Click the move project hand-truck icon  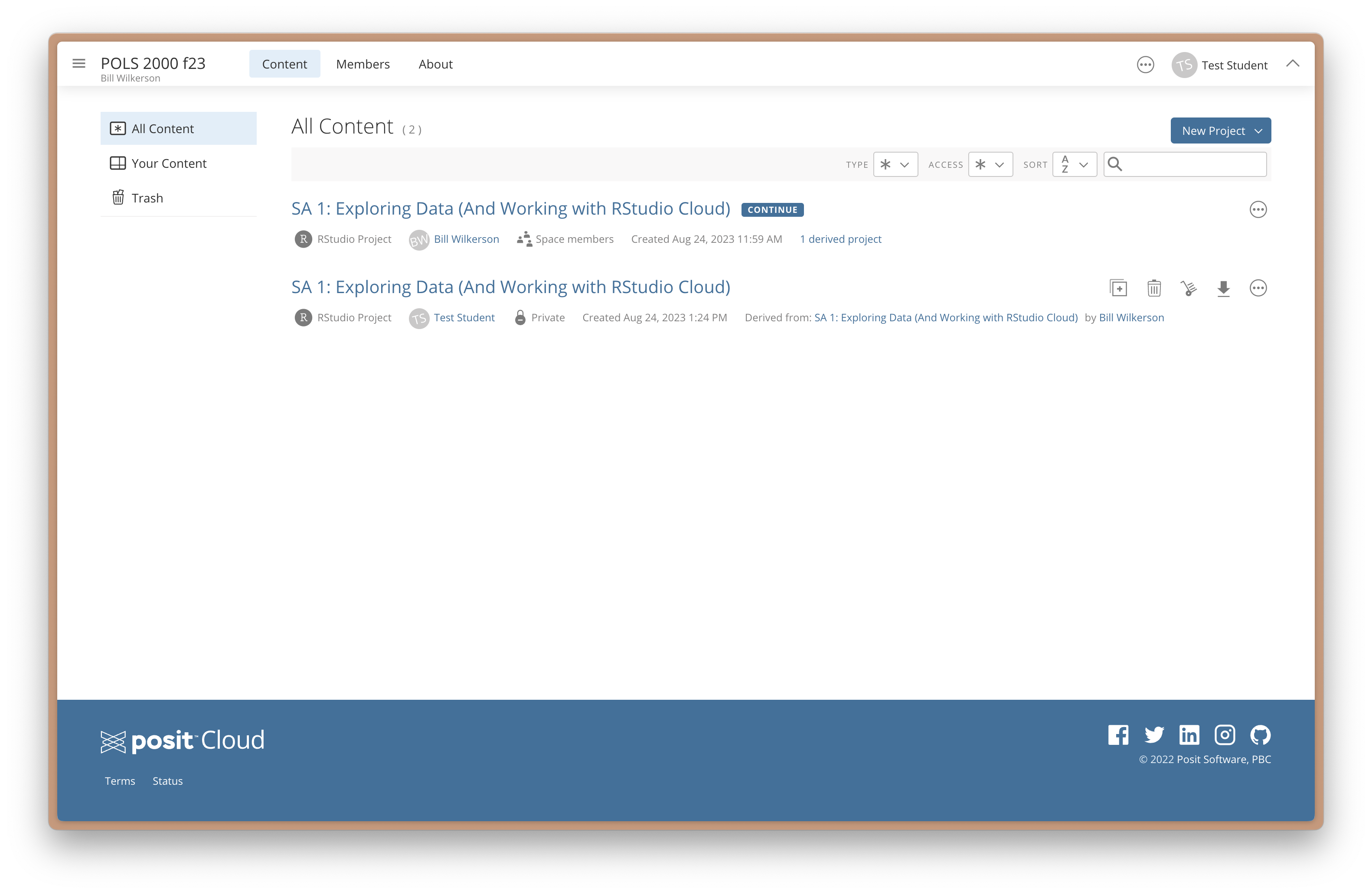coord(1188,287)
